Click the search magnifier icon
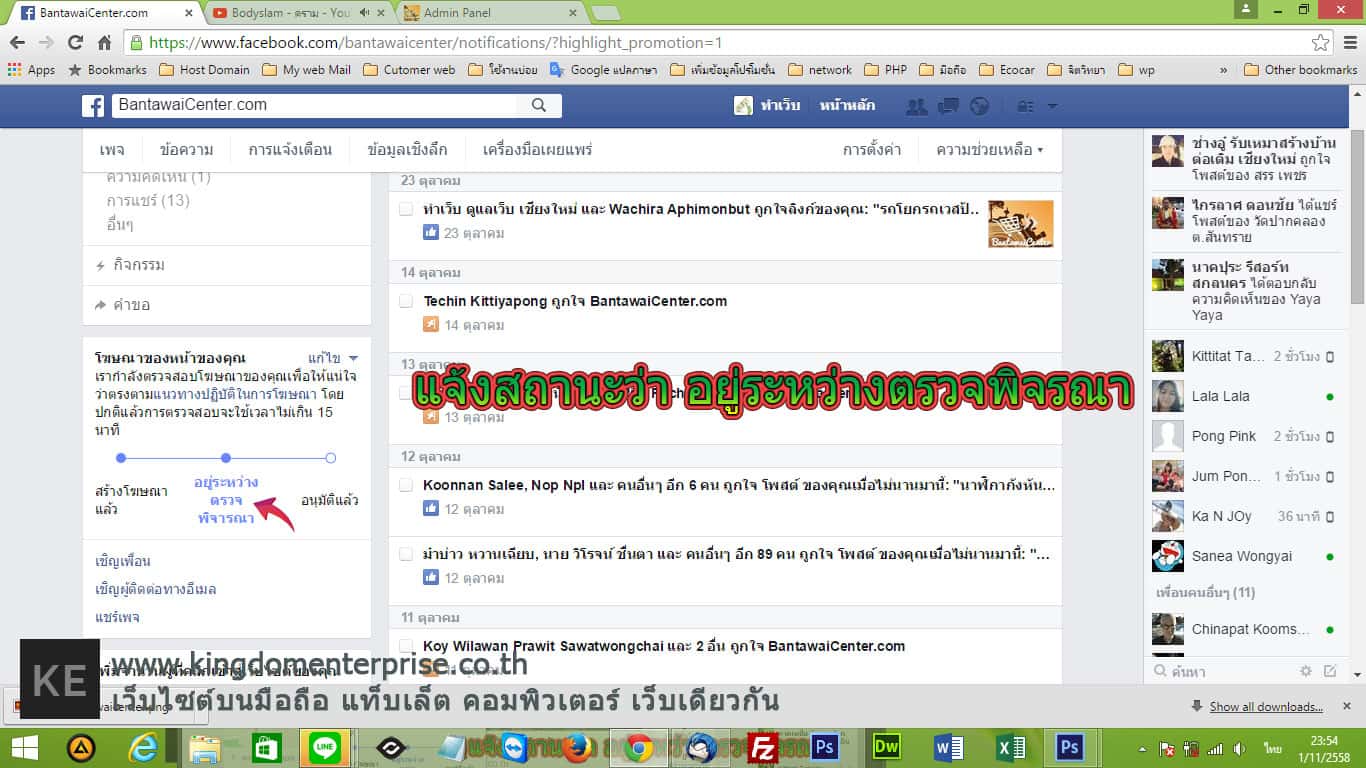The width and height of the screenshot is (1366, 768). (539, 105)
